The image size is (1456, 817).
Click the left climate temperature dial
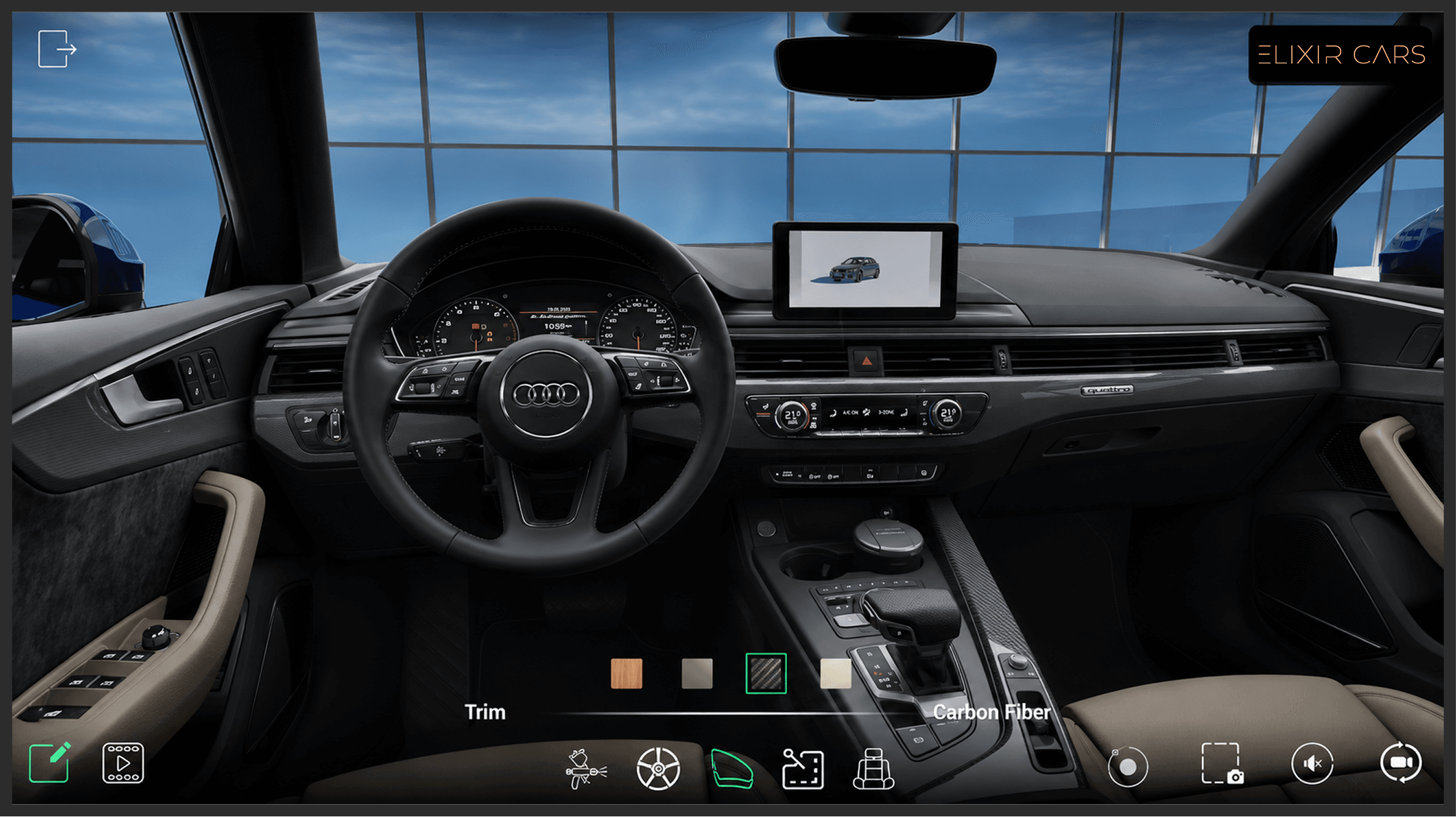[x=793, y=416]
